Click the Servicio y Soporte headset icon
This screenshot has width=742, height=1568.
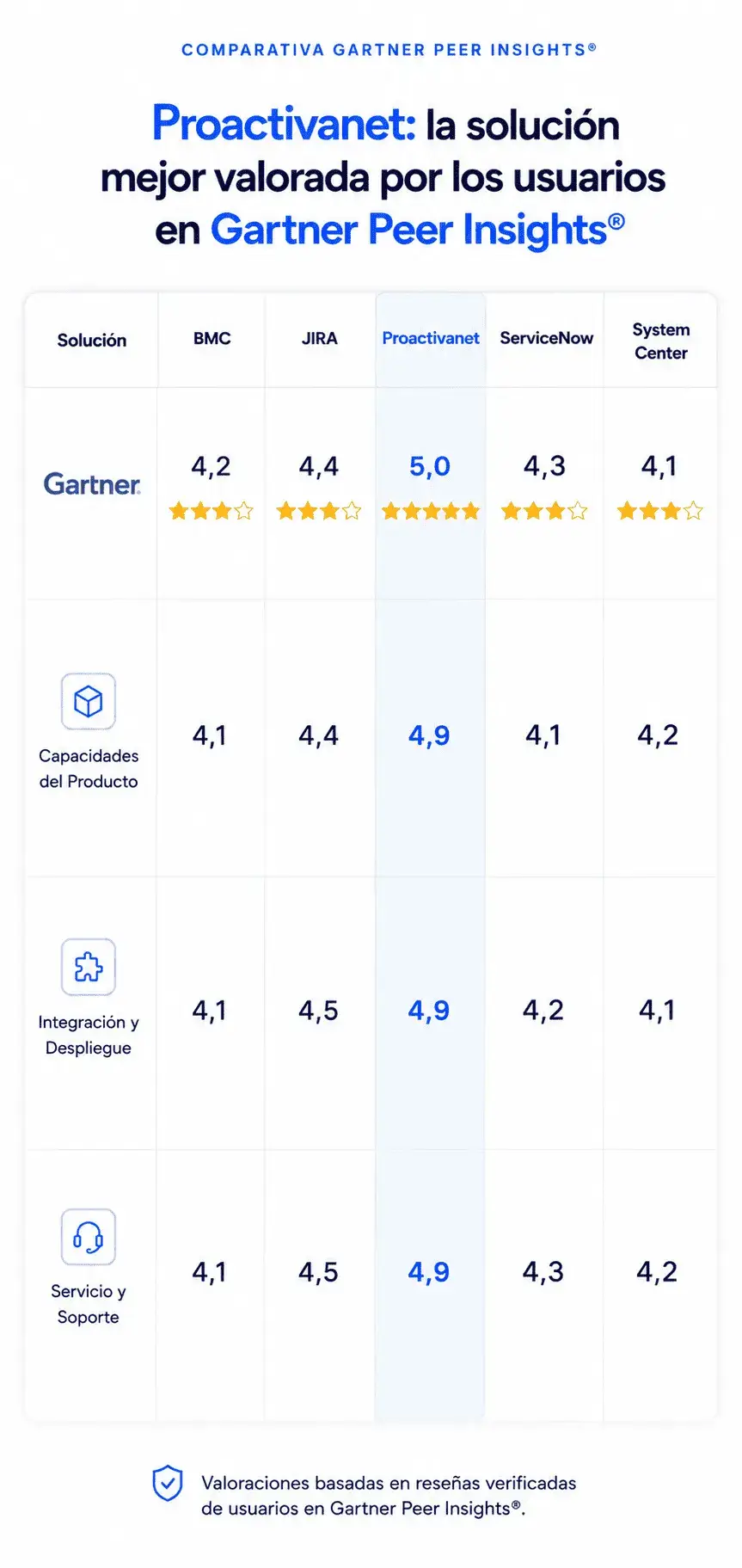pos(89,1237)
